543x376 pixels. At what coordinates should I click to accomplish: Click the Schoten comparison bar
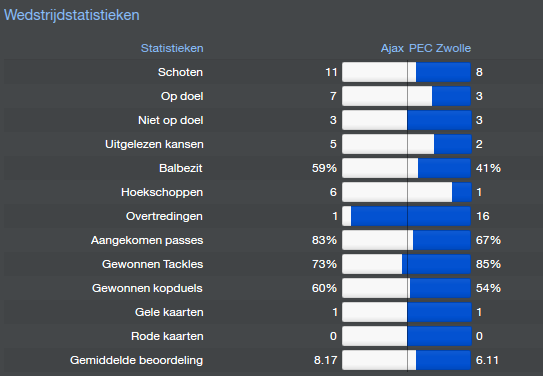pyautogui.click(x=407, y=72)
